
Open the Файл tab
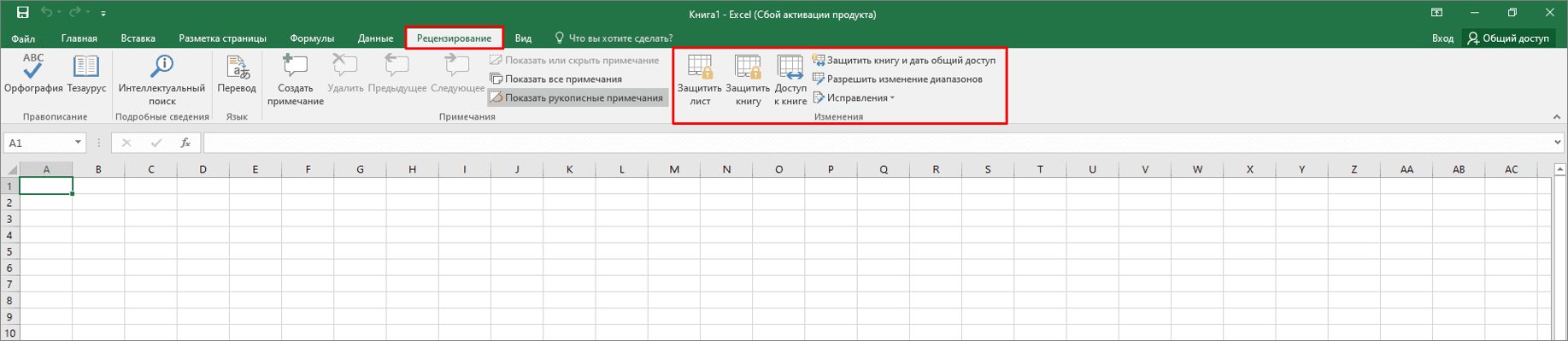23,38
